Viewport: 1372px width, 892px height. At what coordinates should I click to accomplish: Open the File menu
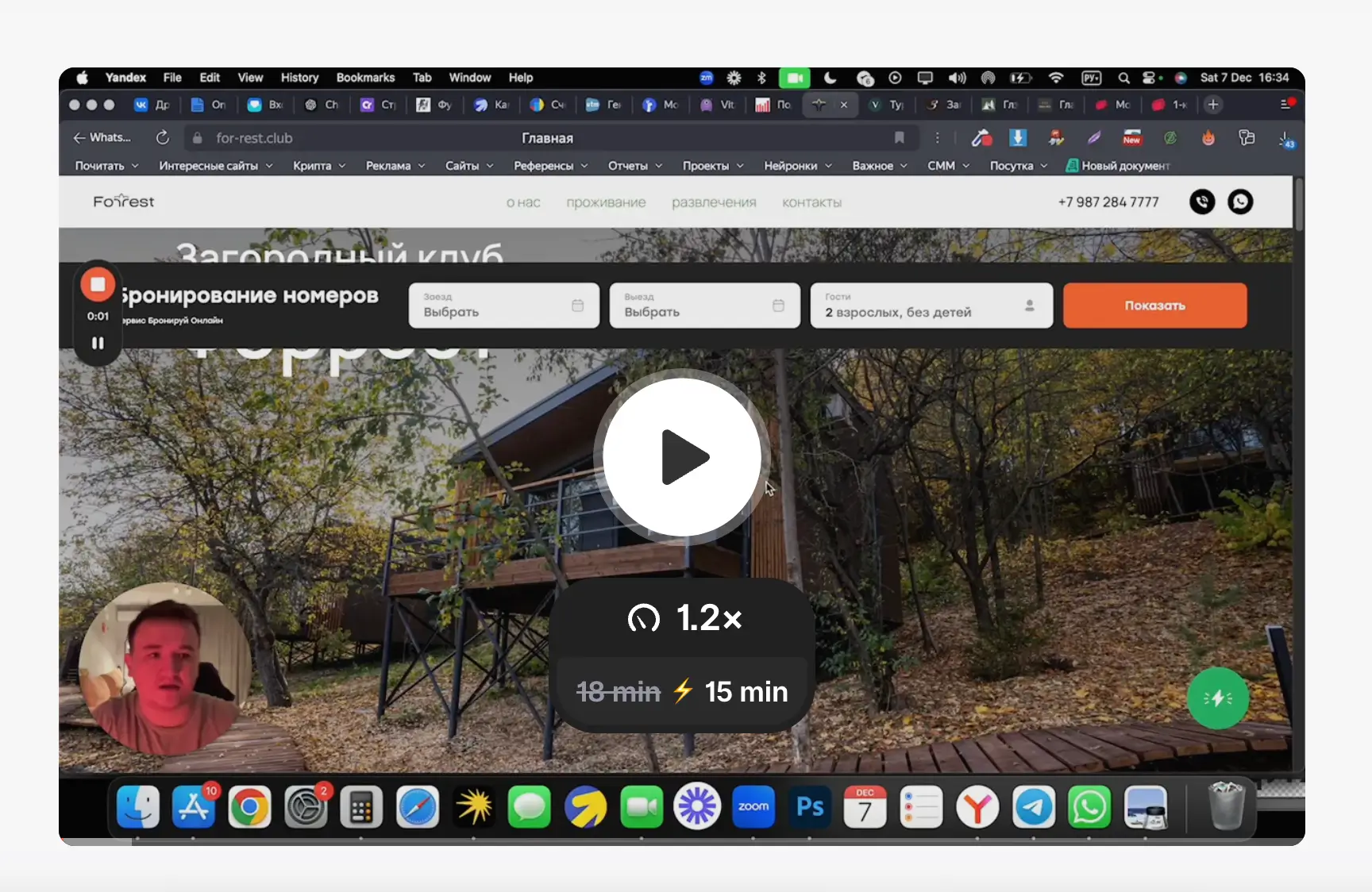[x=172, y=78]
